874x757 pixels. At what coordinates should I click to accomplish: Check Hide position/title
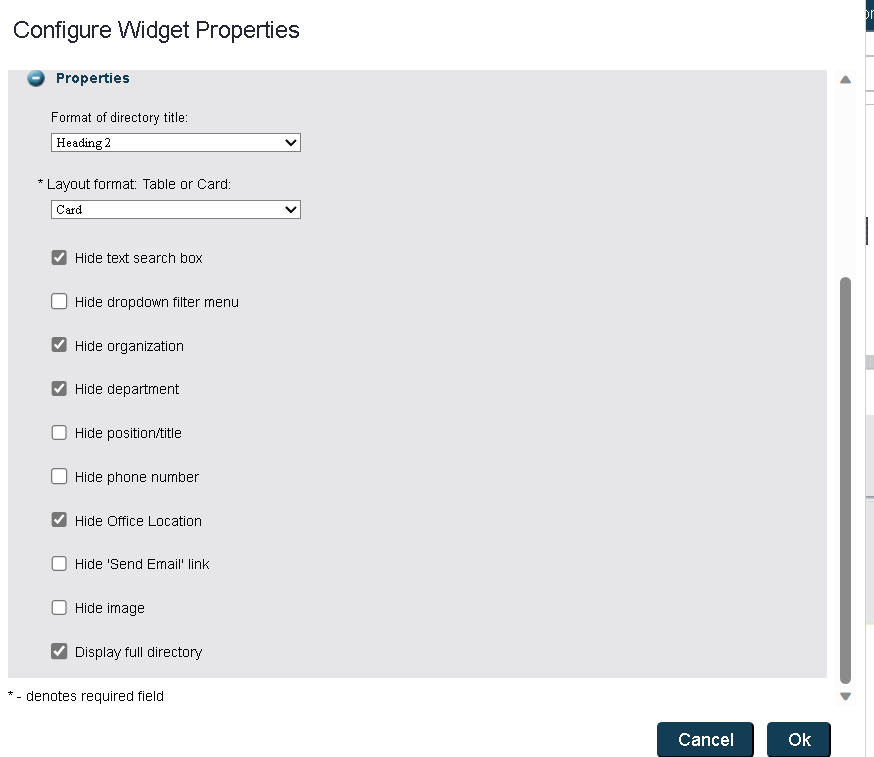pos(59,432)
